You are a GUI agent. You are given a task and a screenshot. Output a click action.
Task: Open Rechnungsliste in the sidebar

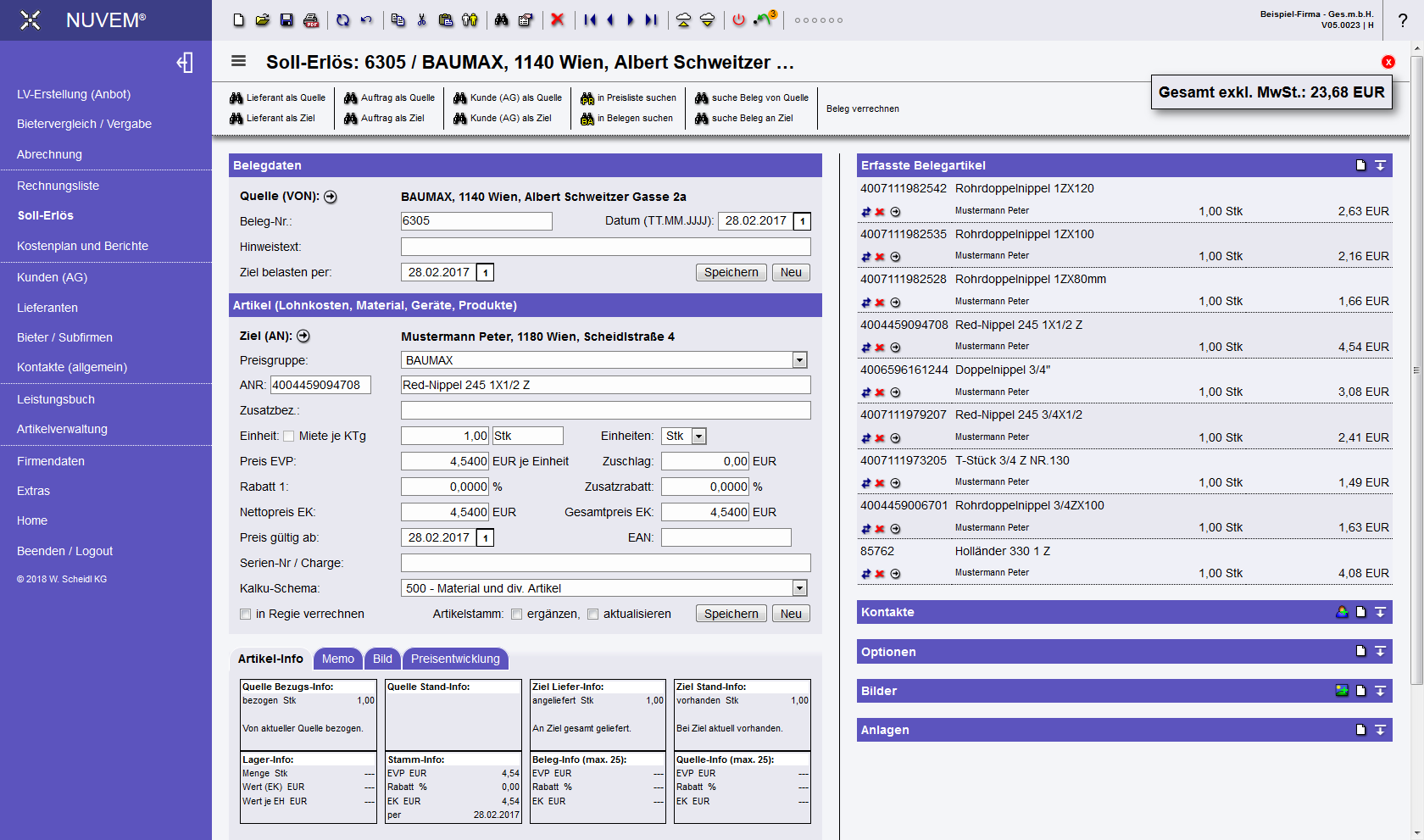pos(58,186)
